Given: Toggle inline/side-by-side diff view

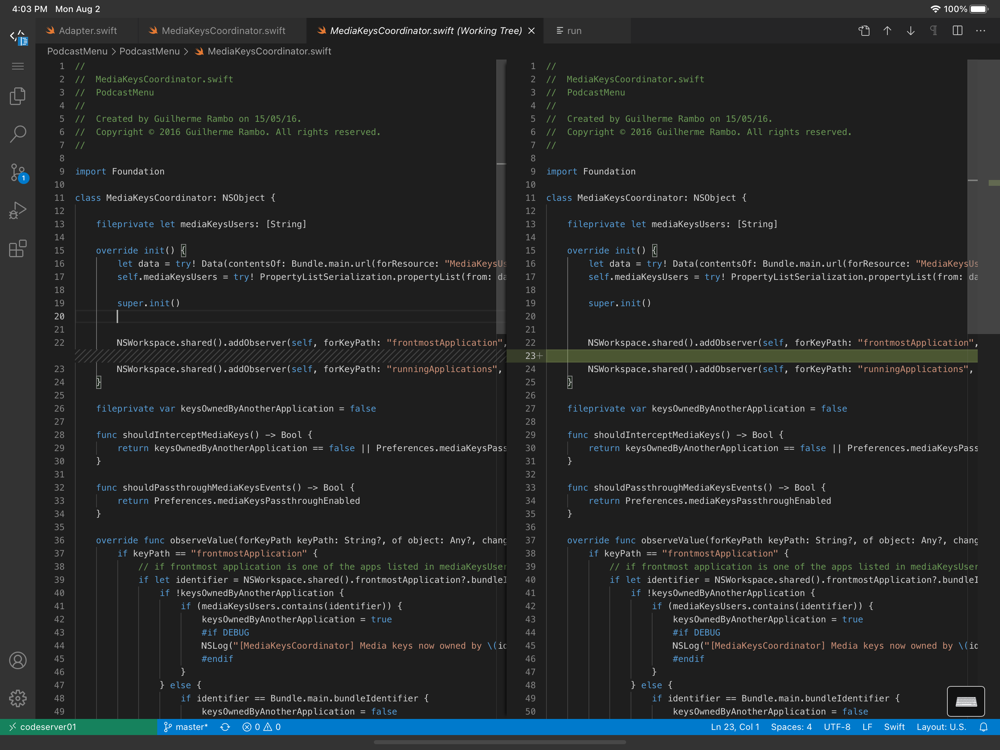Looking at the screenshot, I should [957, 31].
